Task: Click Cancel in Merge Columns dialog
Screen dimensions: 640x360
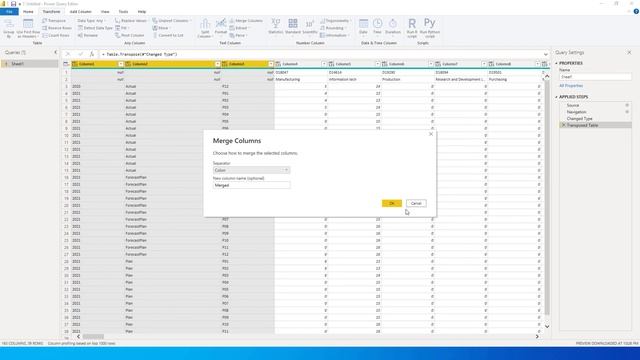Action: pos(416,203)
